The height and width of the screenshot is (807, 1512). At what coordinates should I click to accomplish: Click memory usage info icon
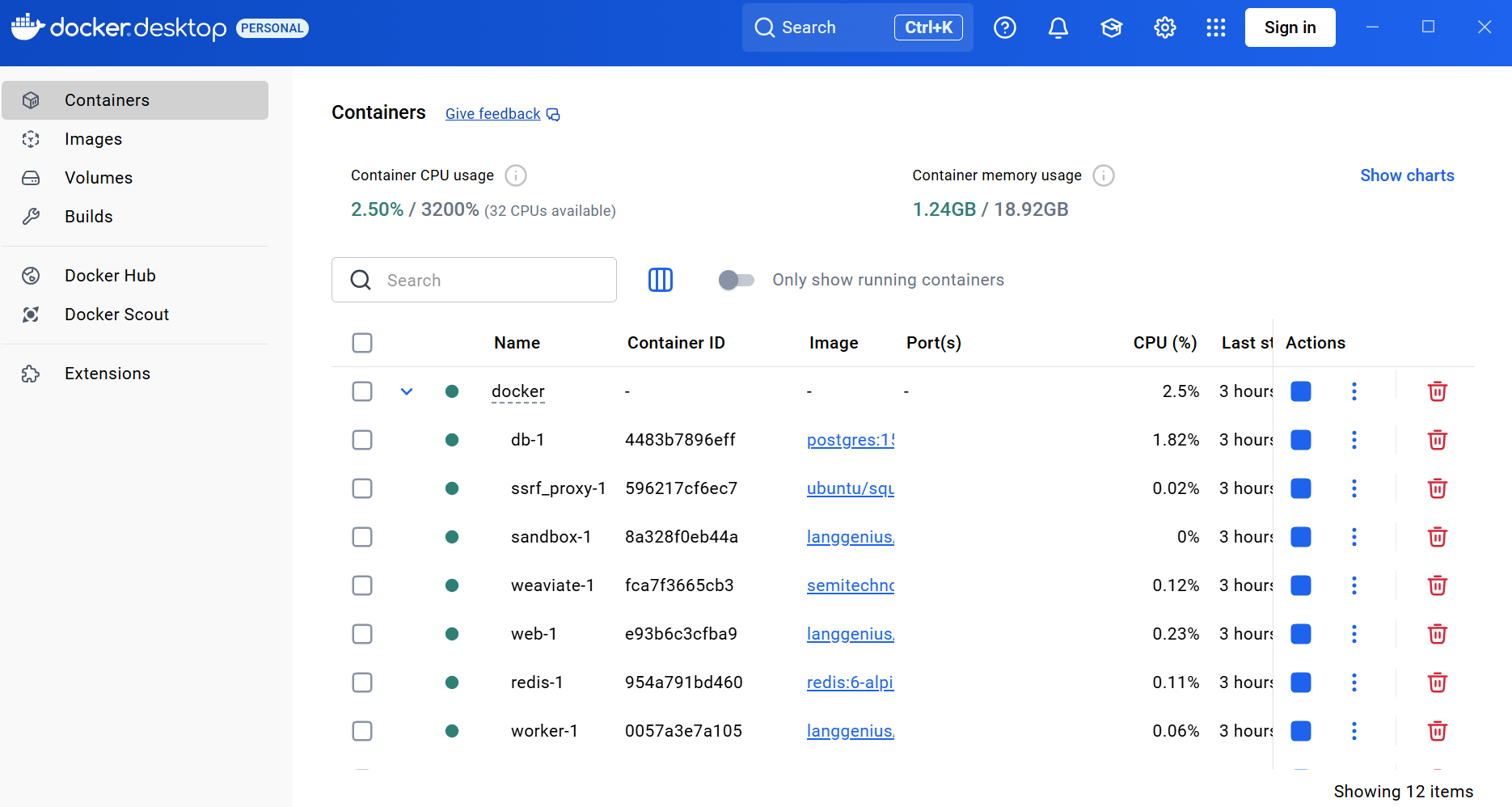point(1104,175)
